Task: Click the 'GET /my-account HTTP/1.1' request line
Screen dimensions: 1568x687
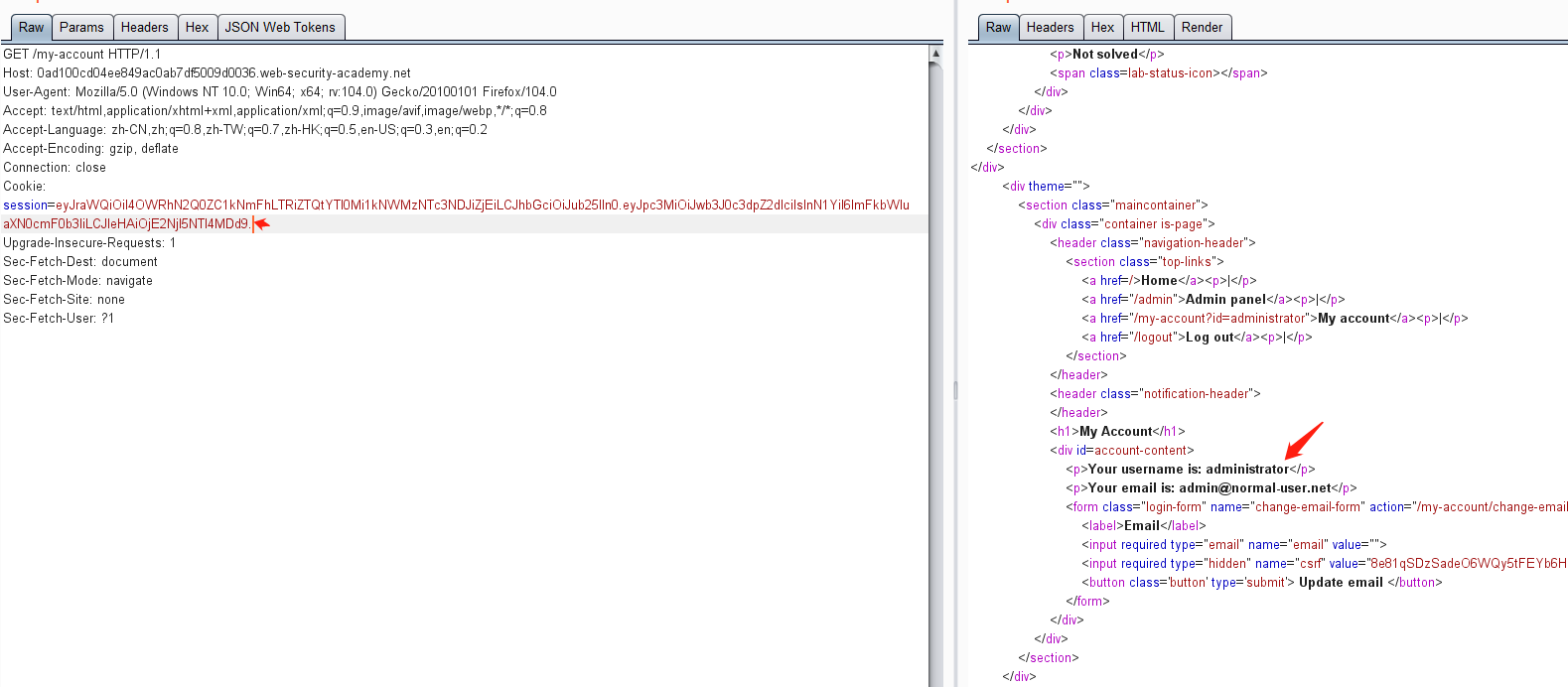Action: click(x=81, y=55)
